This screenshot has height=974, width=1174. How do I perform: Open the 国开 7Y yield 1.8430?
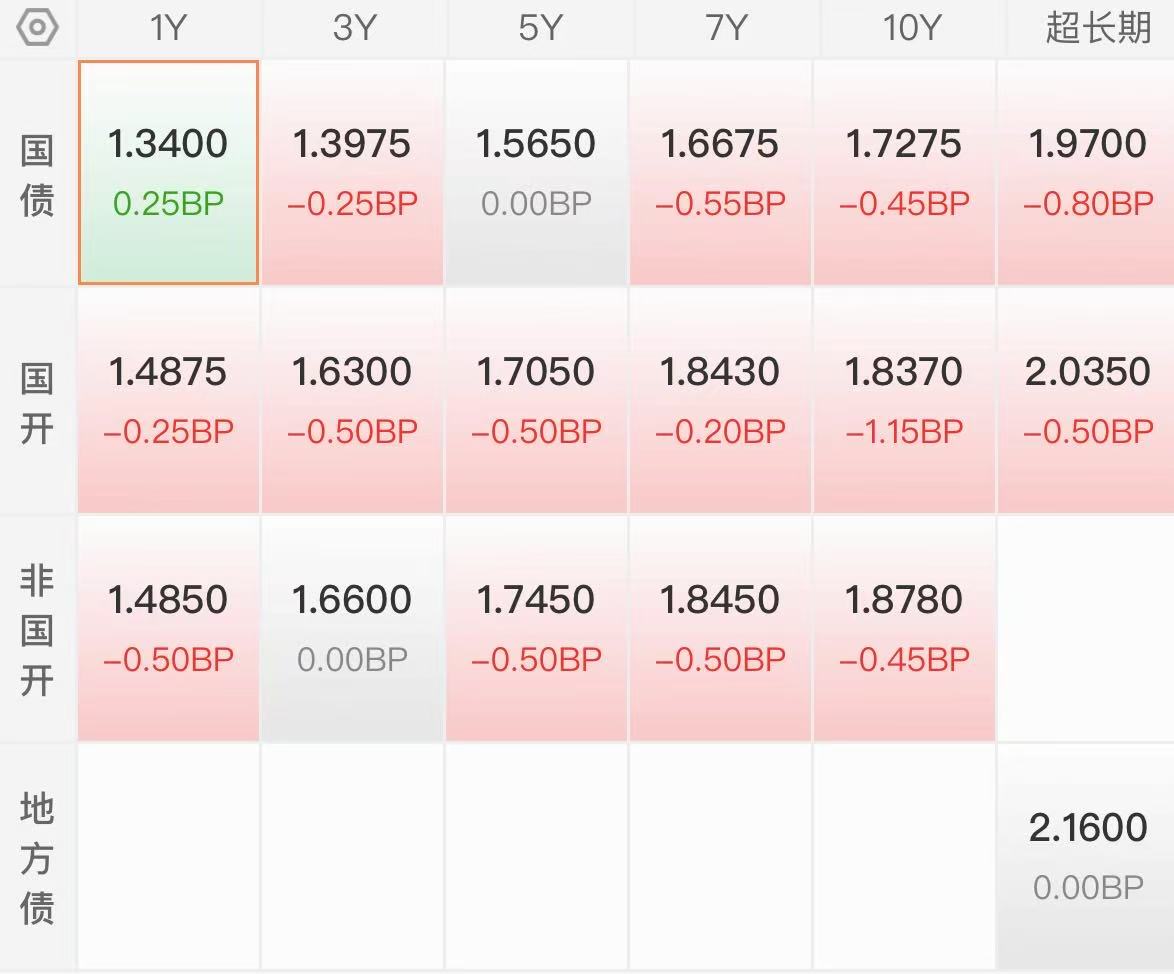coord(720,401)
